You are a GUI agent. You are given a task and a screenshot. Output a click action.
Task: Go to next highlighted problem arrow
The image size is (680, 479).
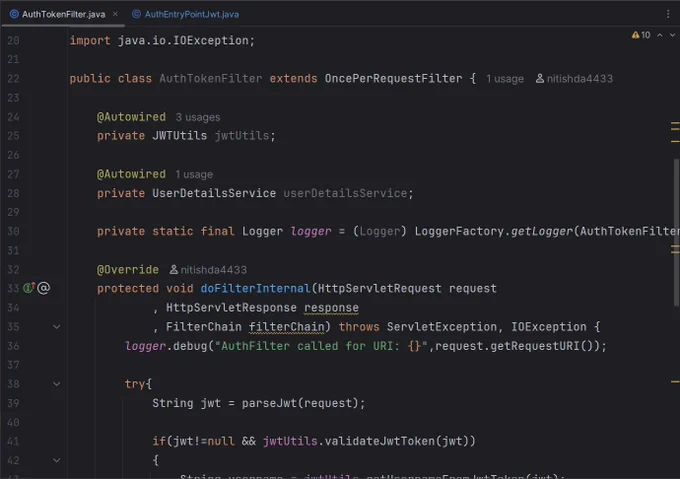tap(672, 35)
